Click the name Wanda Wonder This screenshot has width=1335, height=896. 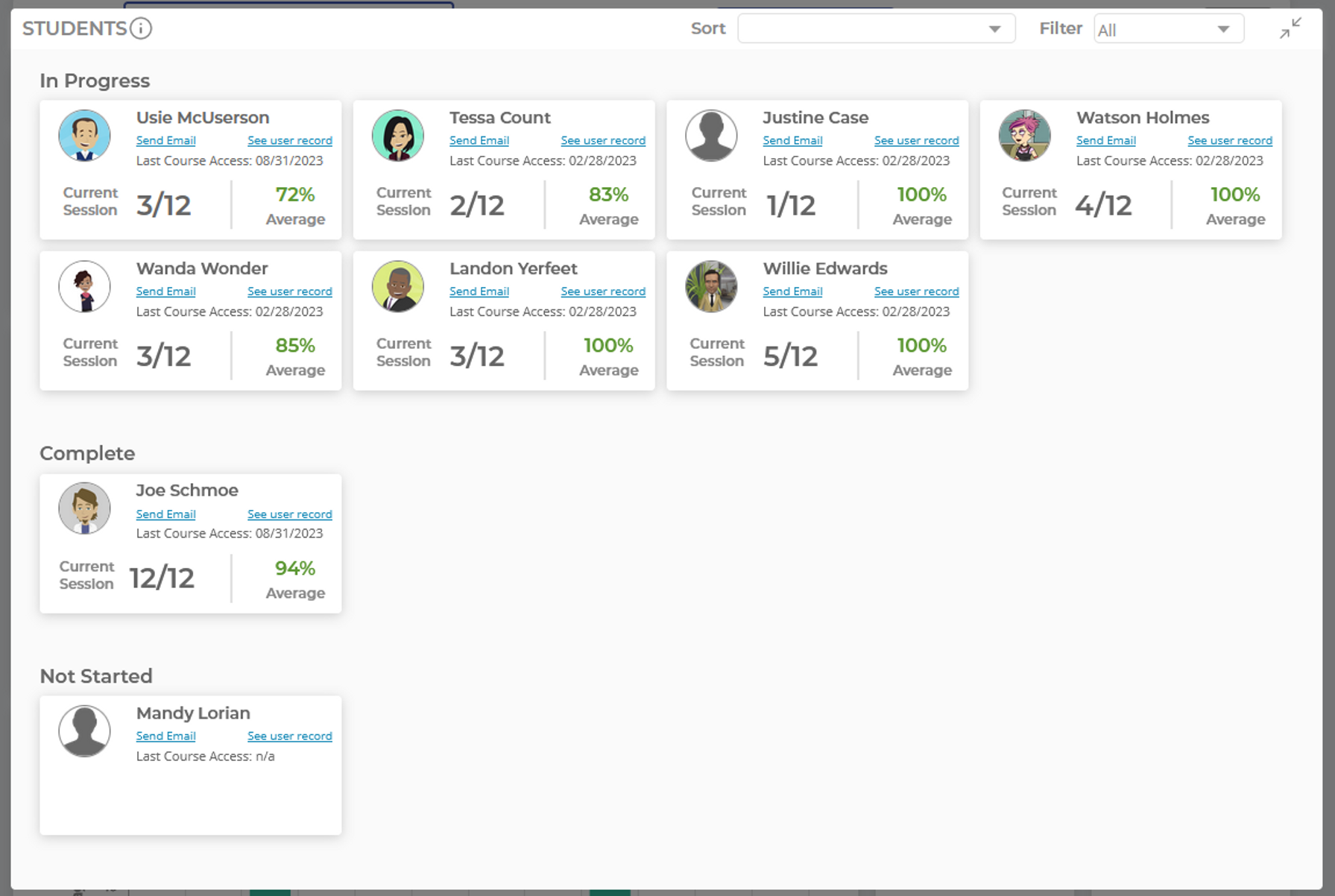(x=202, y=268)
